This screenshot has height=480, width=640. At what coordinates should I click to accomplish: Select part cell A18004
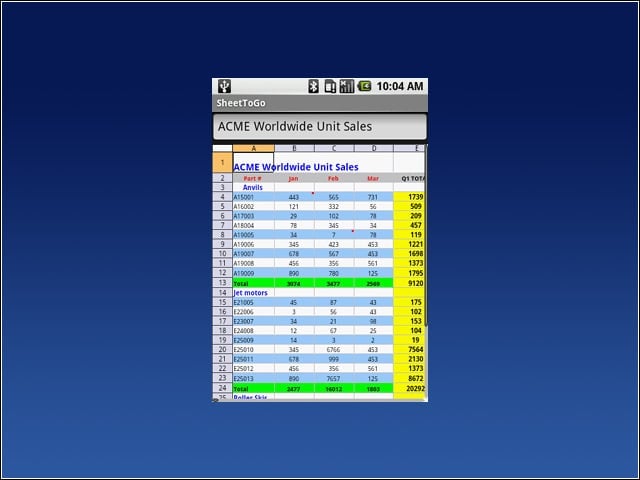click(x=253, y=225)
